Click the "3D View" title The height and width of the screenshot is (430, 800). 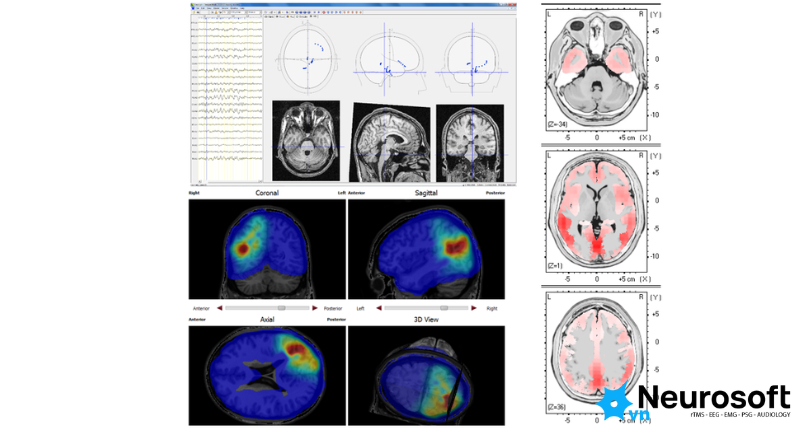tap(426, 319)
